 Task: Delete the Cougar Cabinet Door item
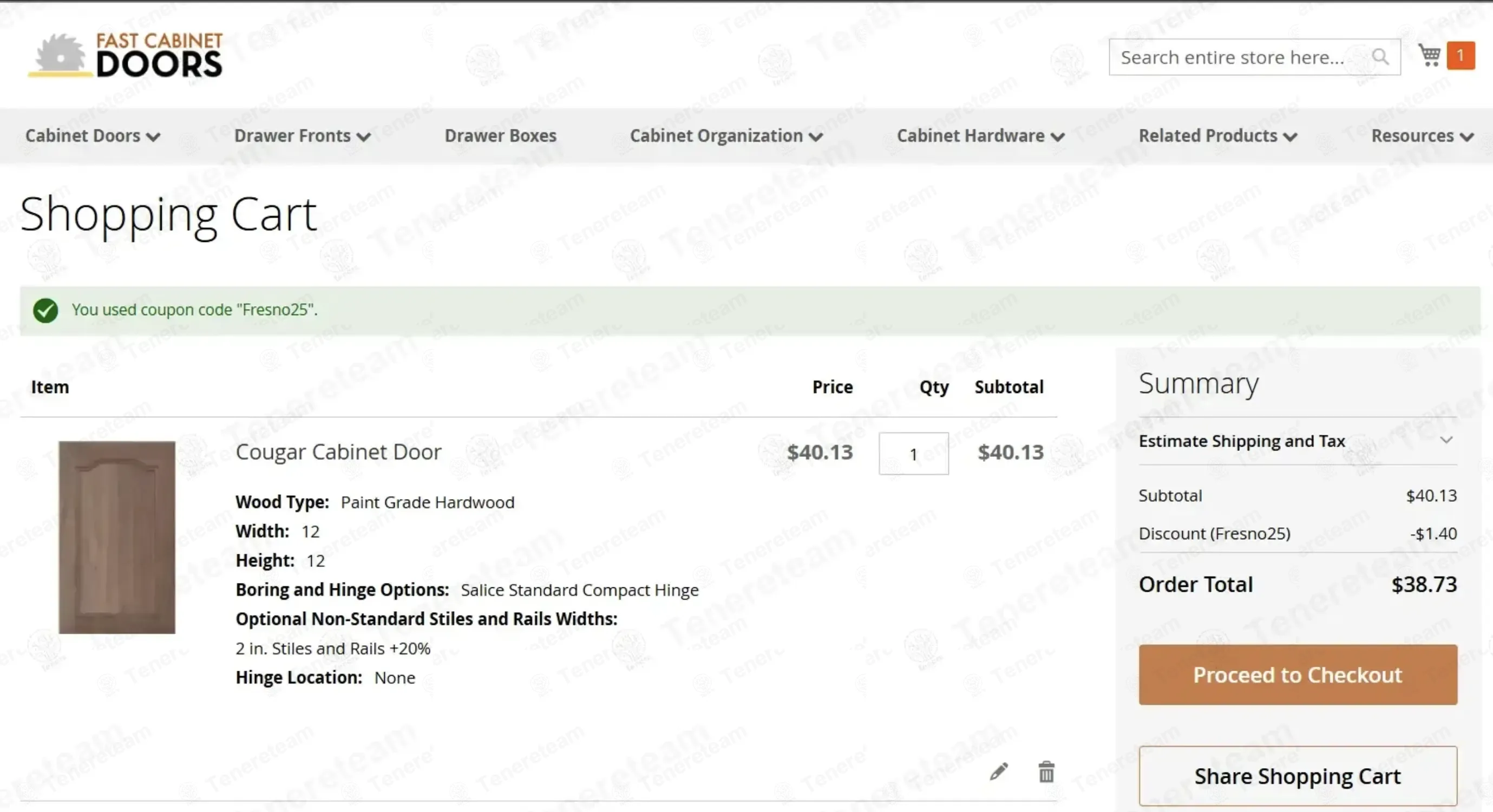click(1046, 771)
